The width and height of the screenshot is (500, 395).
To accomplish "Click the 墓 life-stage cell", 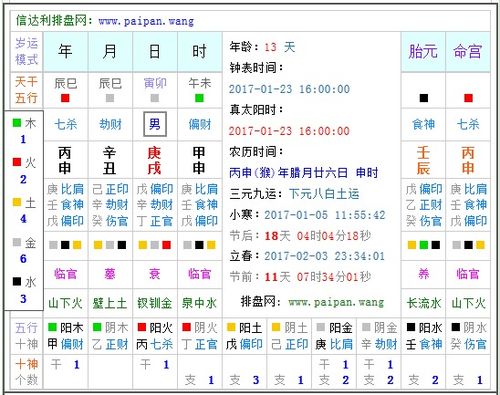I will (x=110, y=274).
